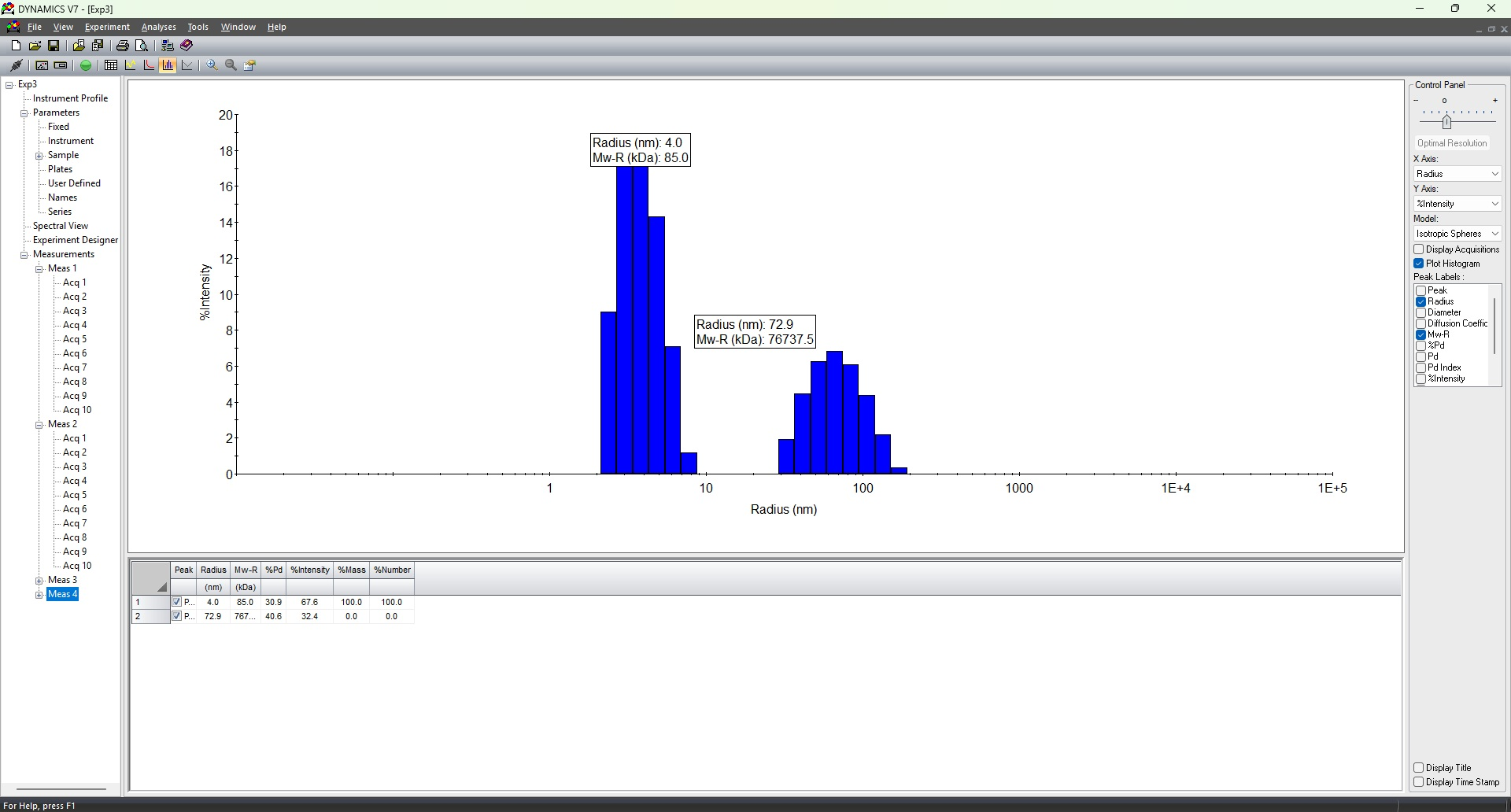Open the purple help book icon
This screenshot has height=812, width=1511.
(187, 46)
